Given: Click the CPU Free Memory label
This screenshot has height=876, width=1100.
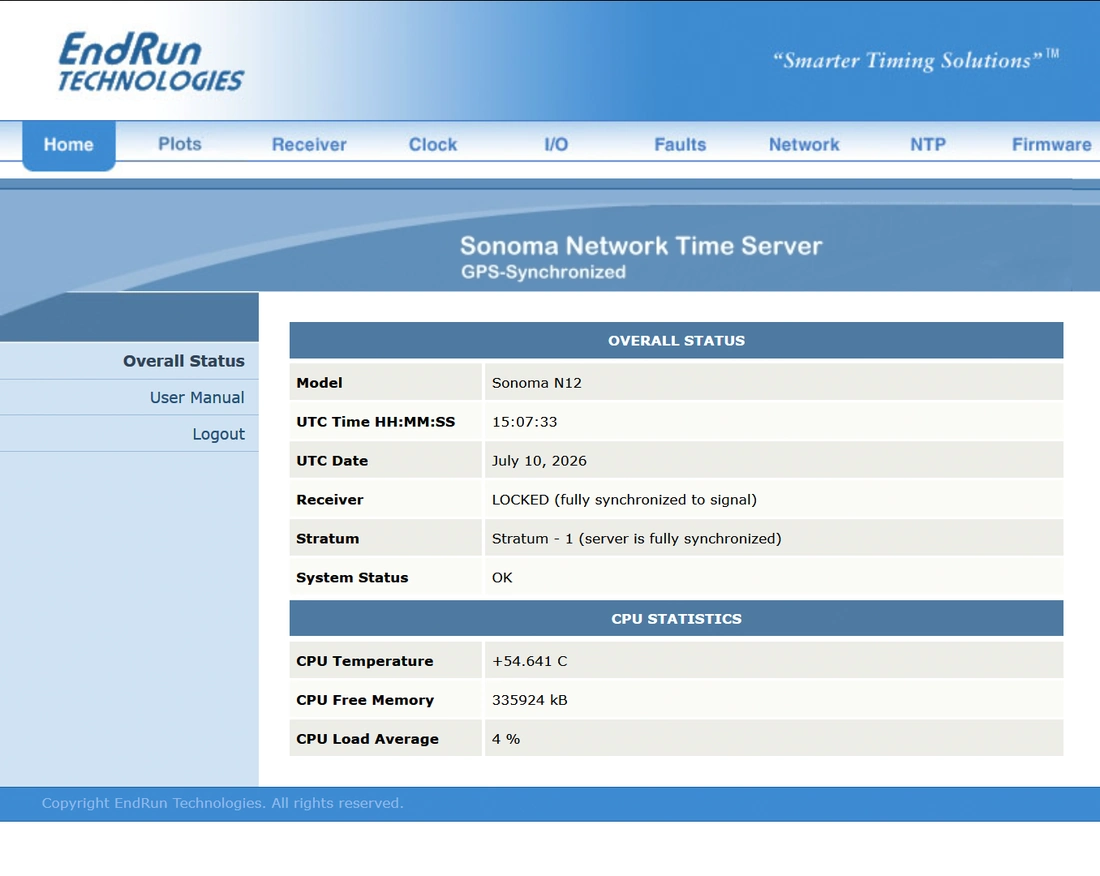Looking at the screenshot, I should click(x=365, y=700).
